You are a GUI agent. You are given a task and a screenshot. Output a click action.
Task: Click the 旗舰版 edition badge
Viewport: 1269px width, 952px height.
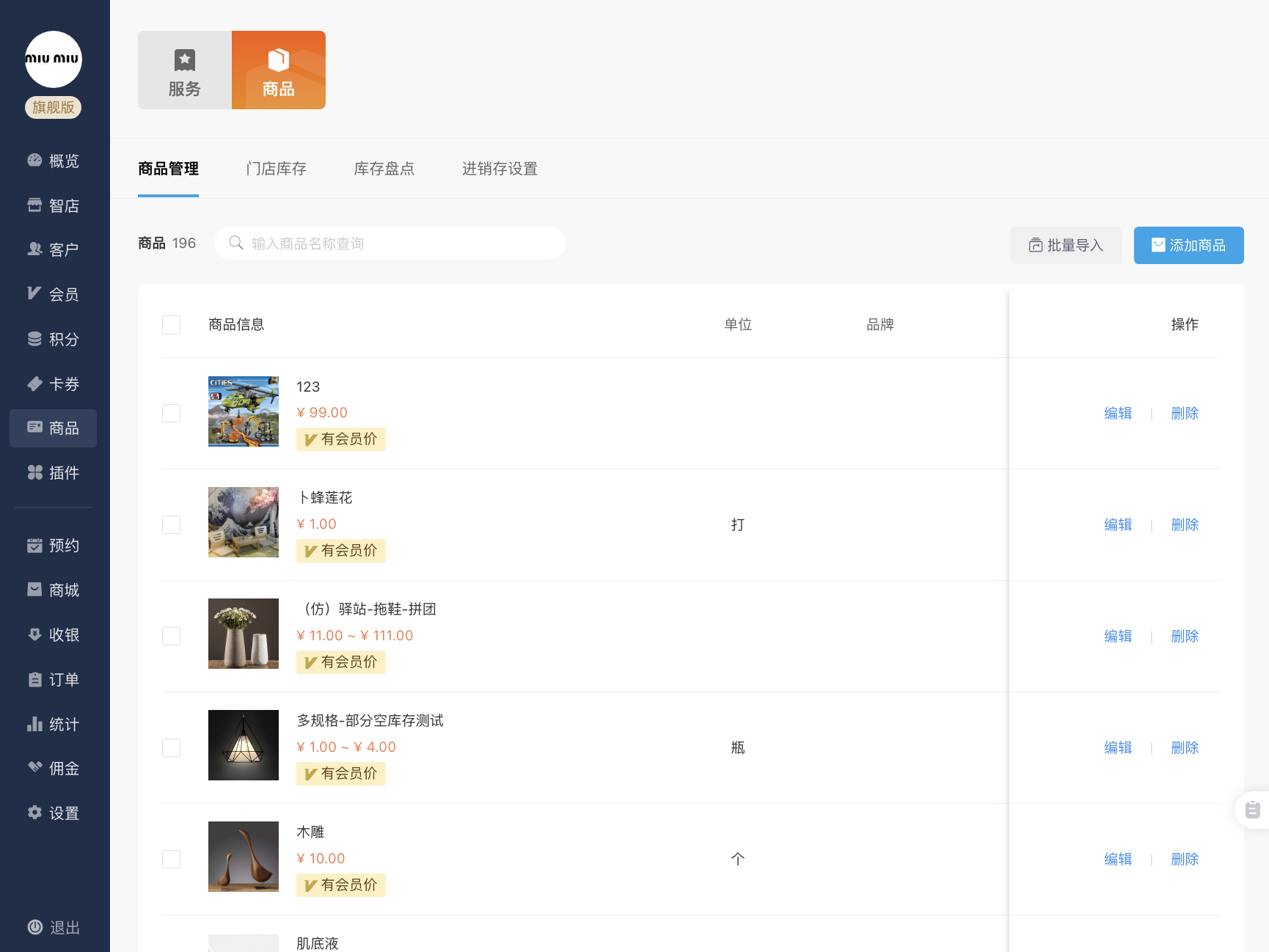click(54, 107)
